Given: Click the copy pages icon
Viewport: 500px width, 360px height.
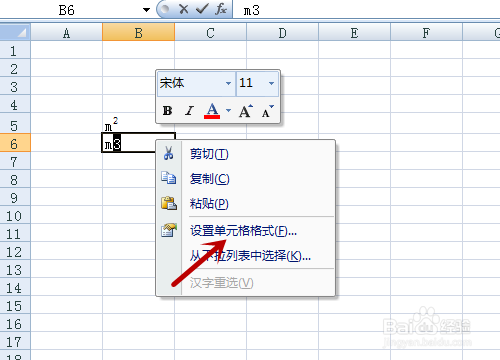Looking at the screenshot, I should [169, 178].
